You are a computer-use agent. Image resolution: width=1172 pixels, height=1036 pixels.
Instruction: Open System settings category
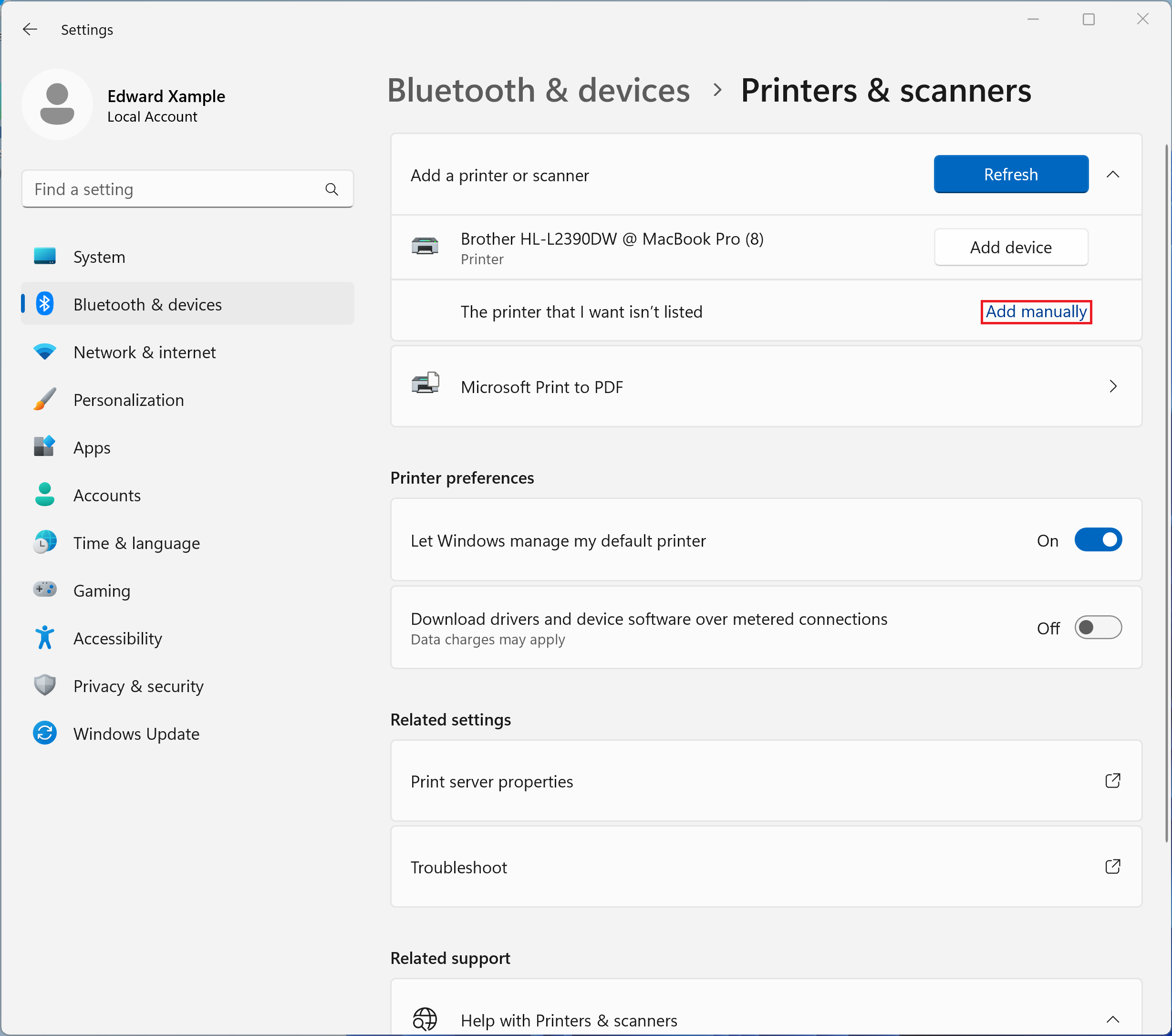point(187,256)
